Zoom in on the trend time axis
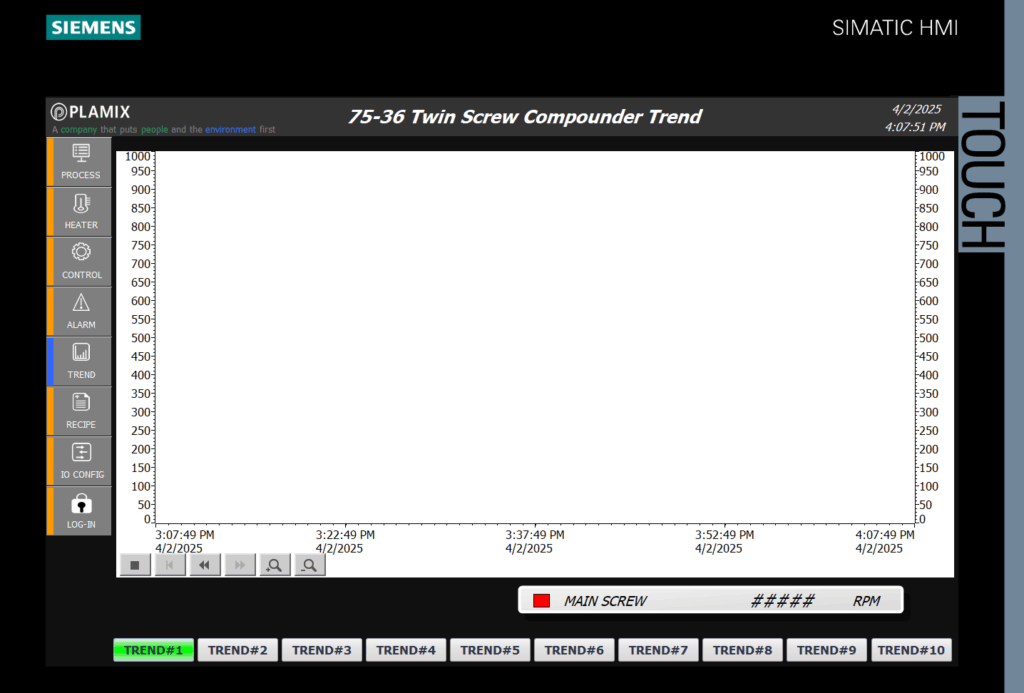 tap(273, 566)
